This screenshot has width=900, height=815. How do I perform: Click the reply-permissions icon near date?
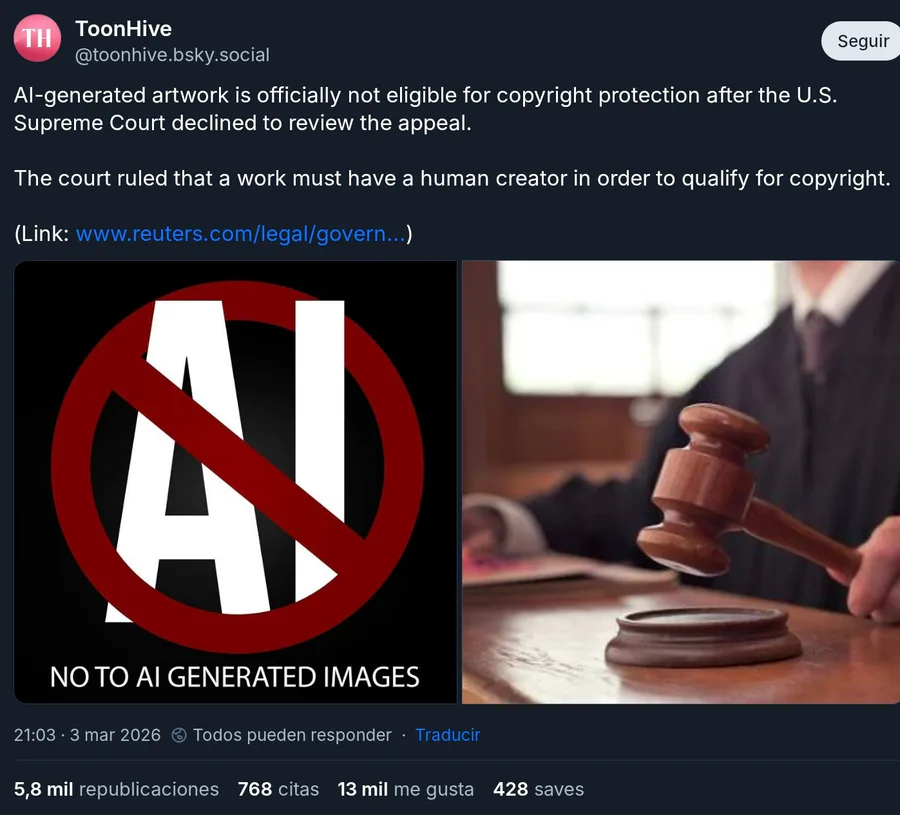pyautogui.click(x=179, y=735)
